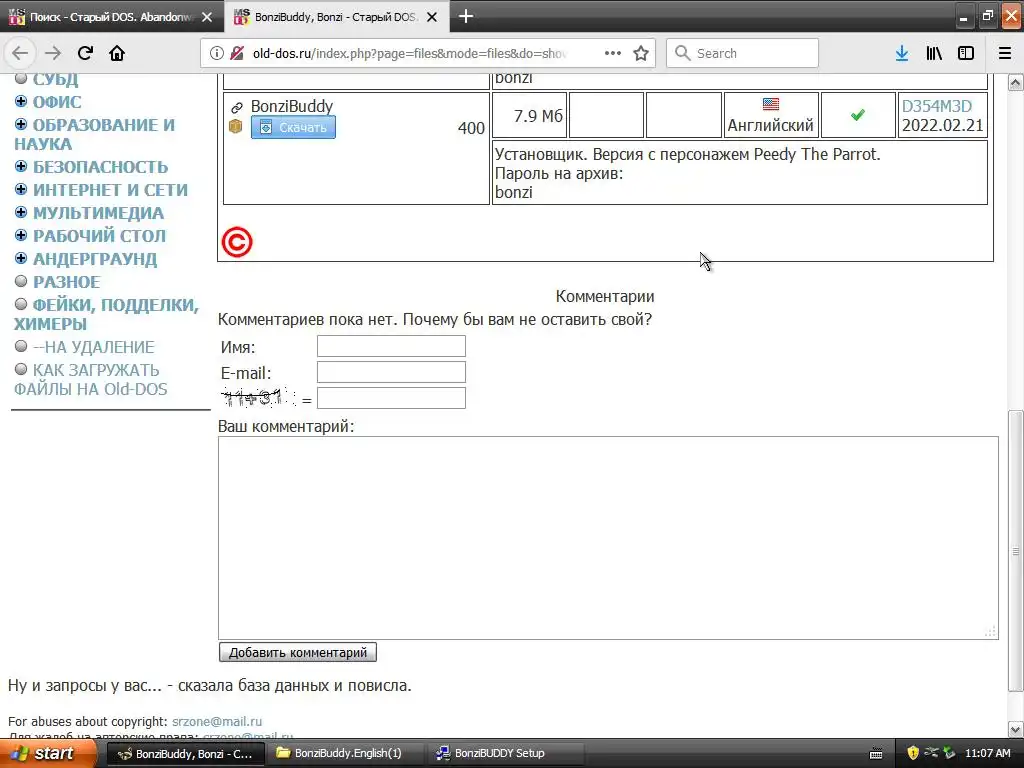Download BonziBuddy with the Скачать button

(x=293, y=127)
